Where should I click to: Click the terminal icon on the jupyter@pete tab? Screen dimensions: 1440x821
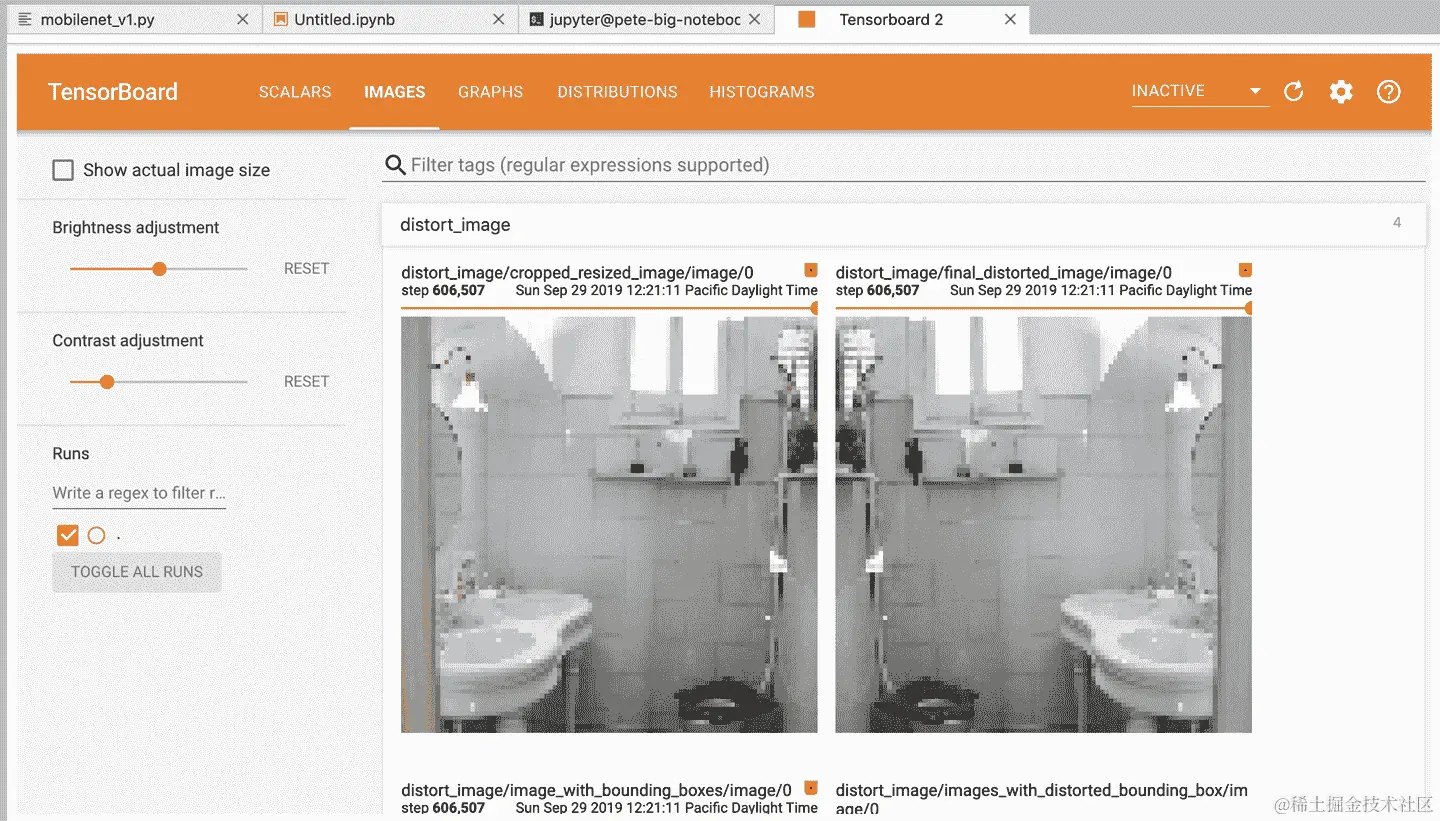click(x=537, y=19)
